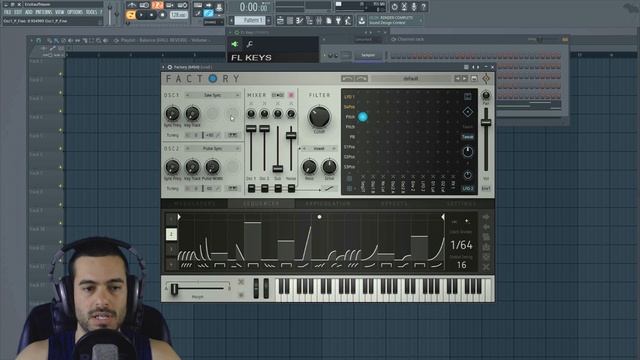Open the default preset name selector
The image size is (640, 360).
click(411, 78)
